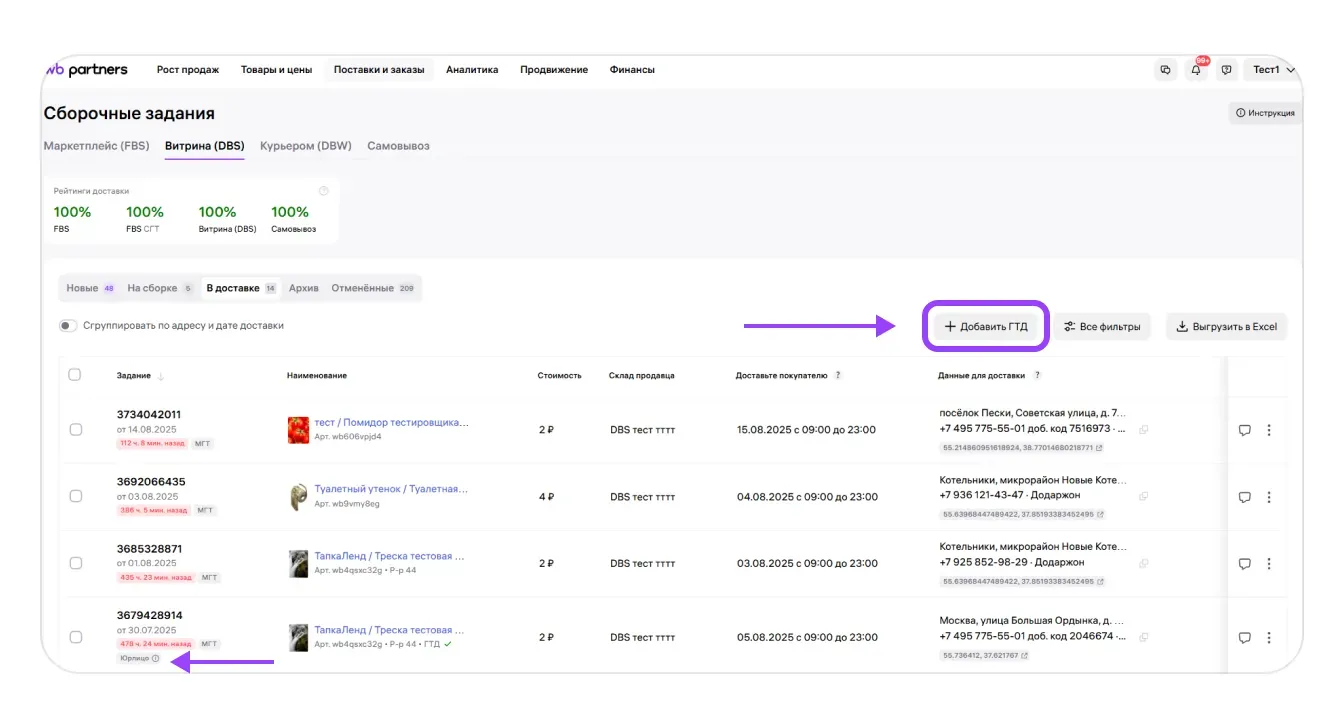Image resolution: width=1344 pixels, height=728 pixels.
Task: Sort by Задание column arrow
Action: (x=161, y=376)
